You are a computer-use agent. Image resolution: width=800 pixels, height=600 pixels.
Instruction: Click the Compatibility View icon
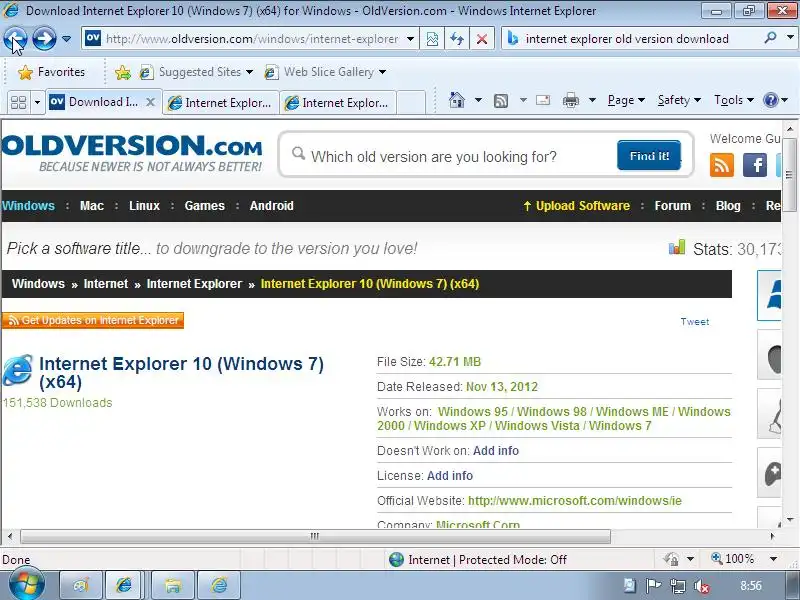pos(432,39)
